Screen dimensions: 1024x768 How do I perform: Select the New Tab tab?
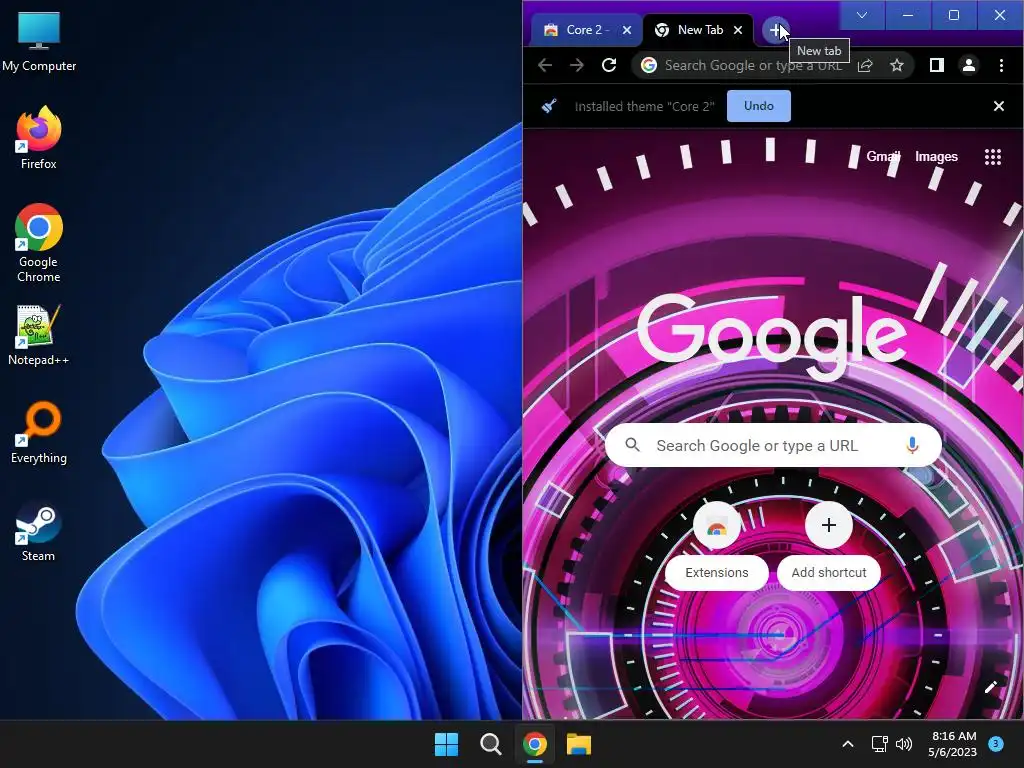pos(699,30)
